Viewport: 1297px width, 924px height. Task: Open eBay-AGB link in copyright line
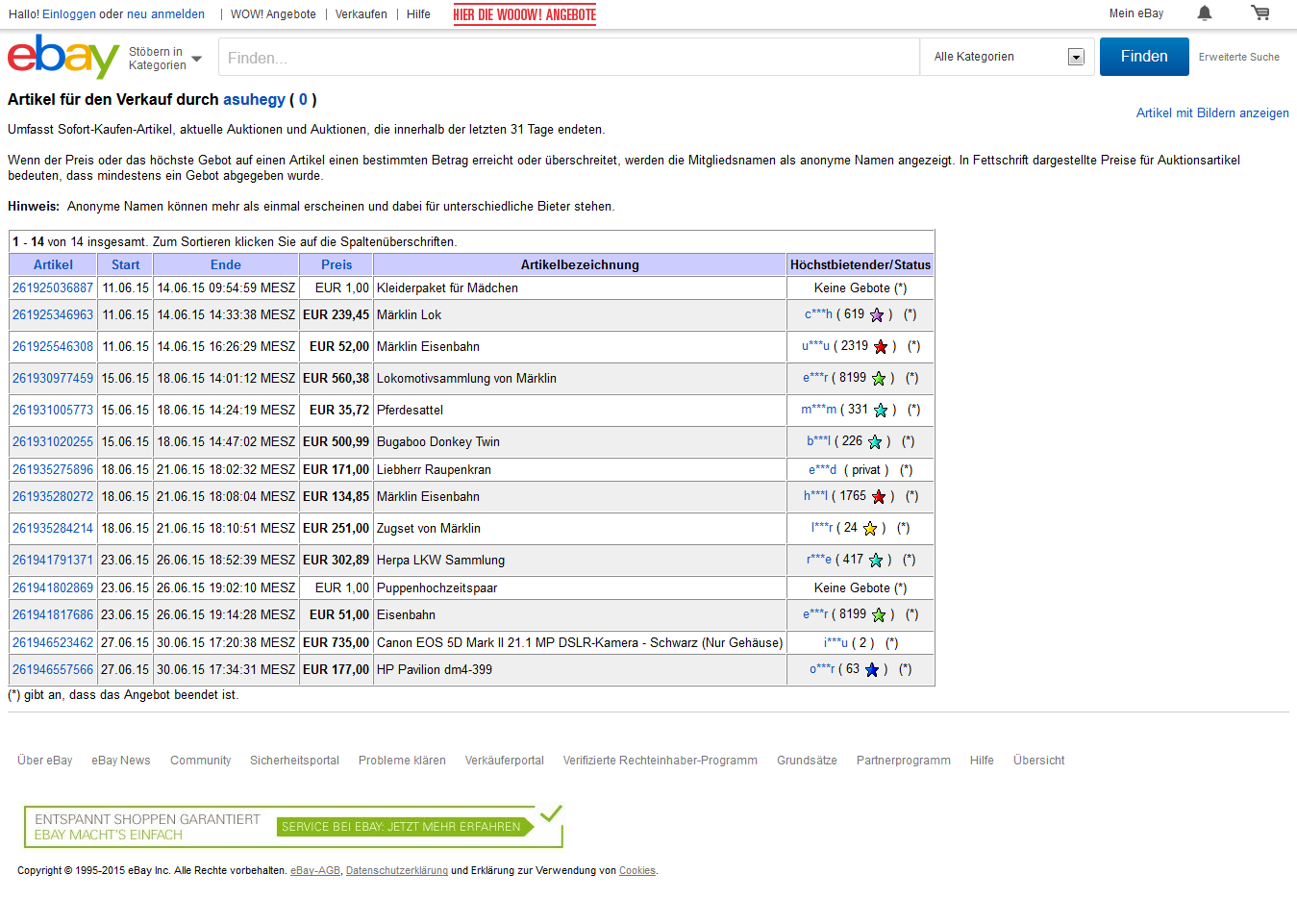(315, 871)
